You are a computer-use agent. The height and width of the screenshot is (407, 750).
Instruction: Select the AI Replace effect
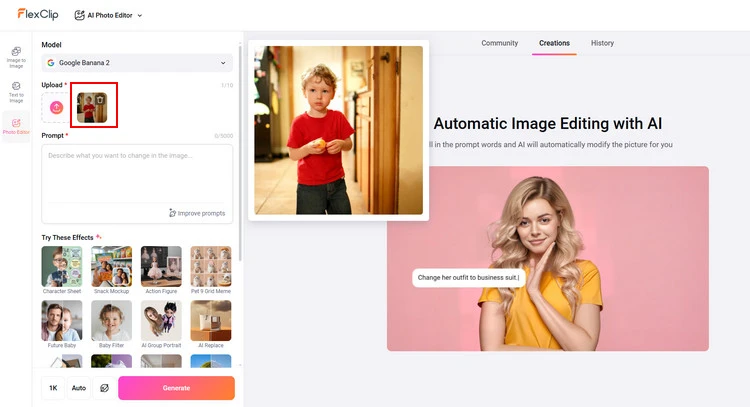point(211,324)
